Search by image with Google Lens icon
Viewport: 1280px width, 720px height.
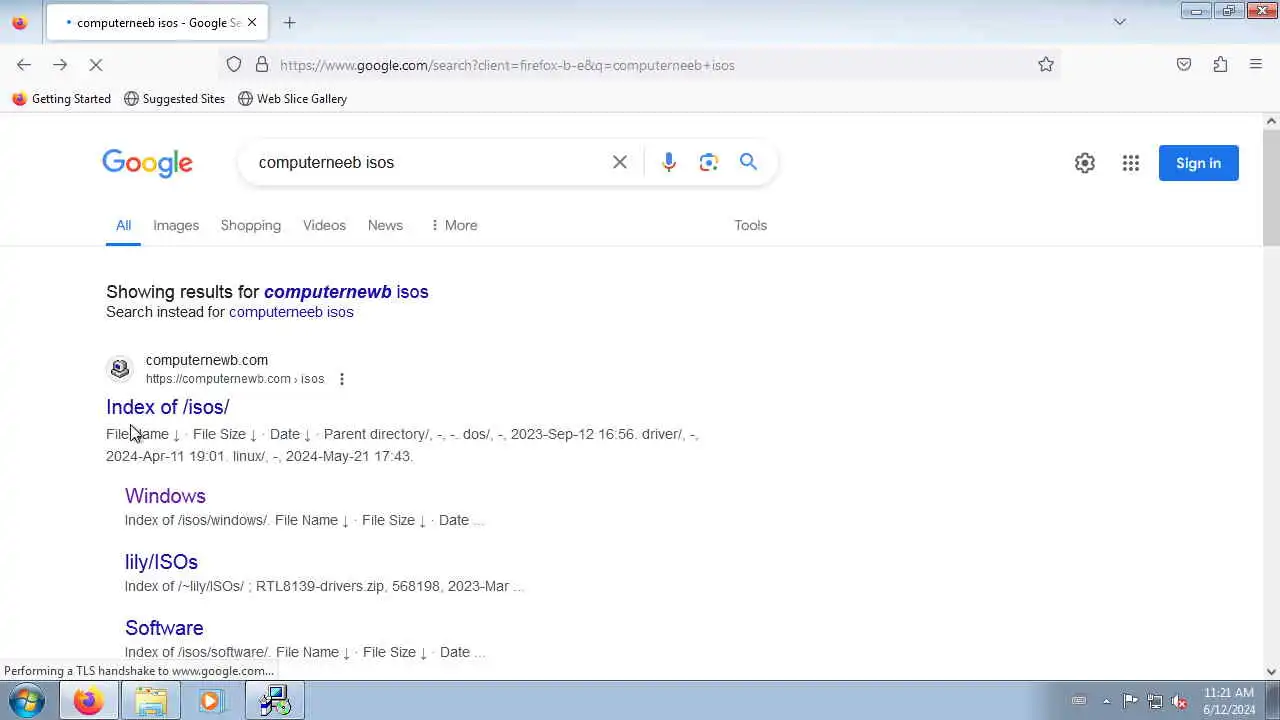[709, 162]
